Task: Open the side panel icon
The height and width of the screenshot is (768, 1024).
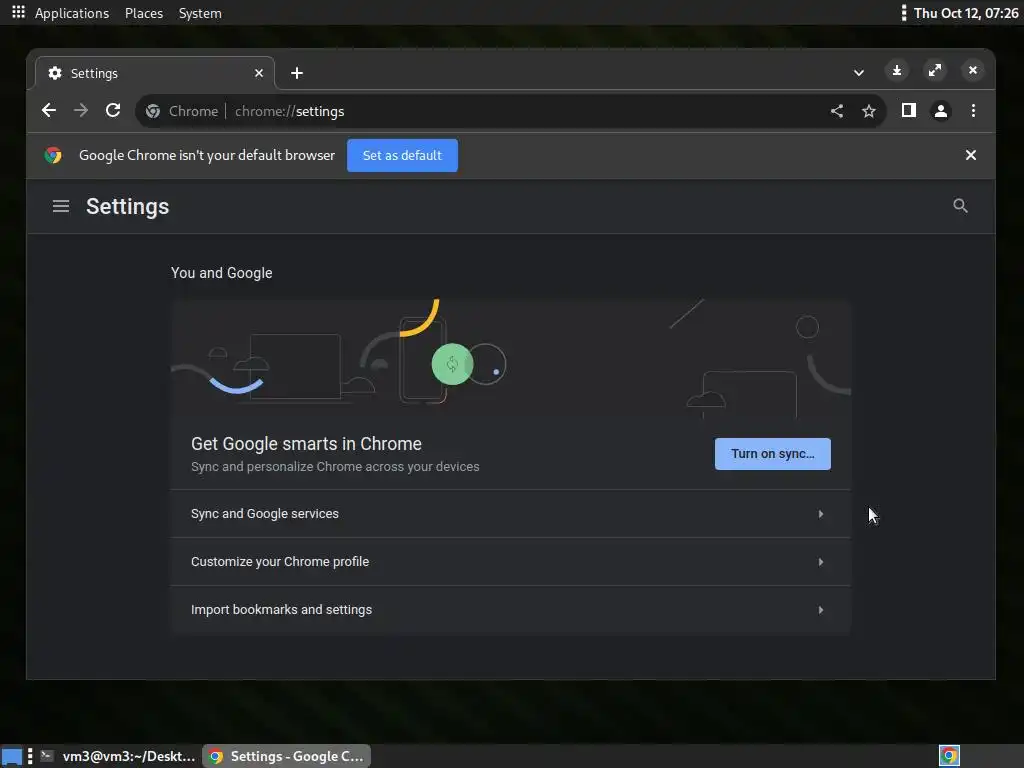Action: click(908, 110)
